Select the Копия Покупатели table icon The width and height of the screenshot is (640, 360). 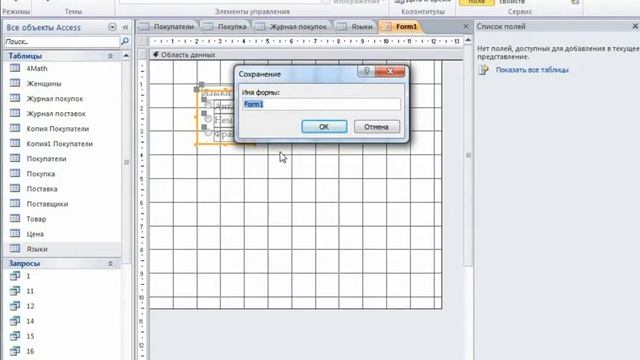(x=15, y=128)
